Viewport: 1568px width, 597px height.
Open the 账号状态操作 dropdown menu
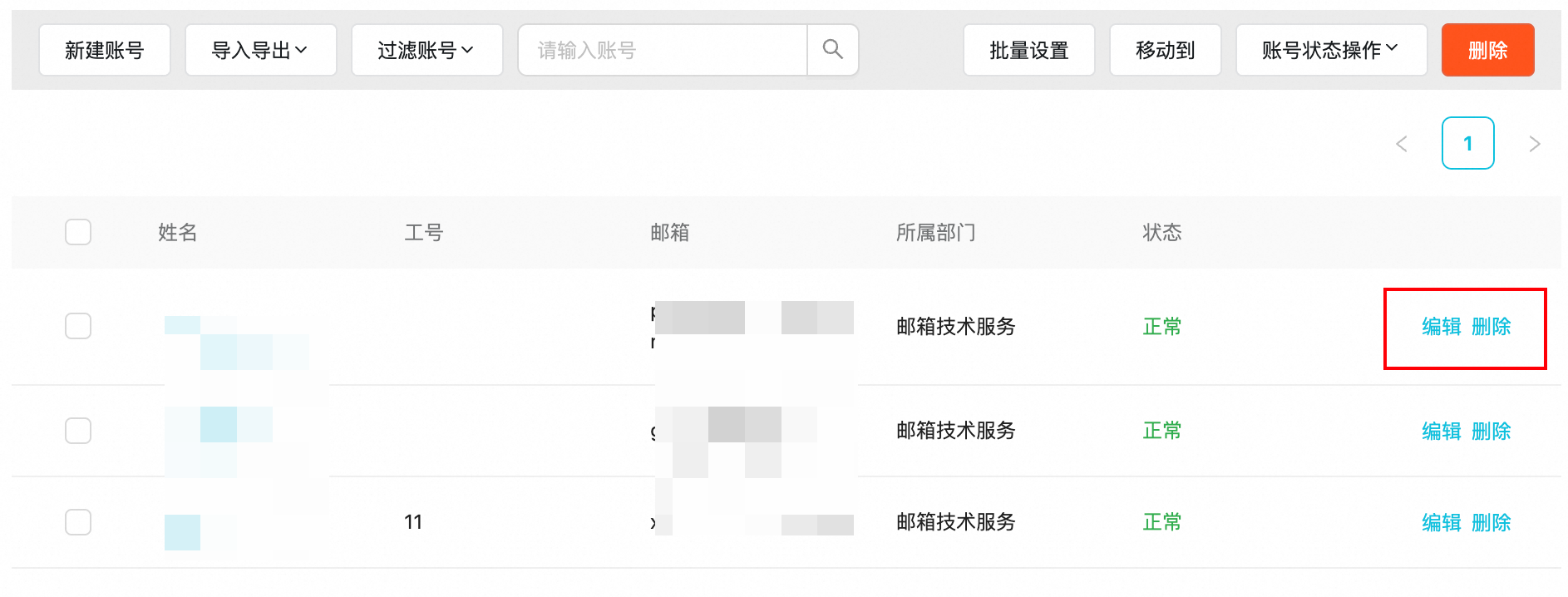1330,50
